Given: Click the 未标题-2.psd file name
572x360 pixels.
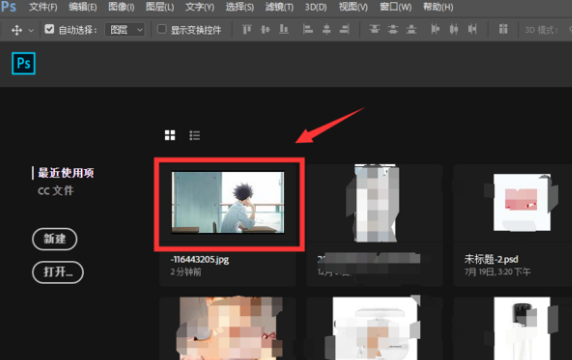Looking at the screenshot, I should pos(491,260).
